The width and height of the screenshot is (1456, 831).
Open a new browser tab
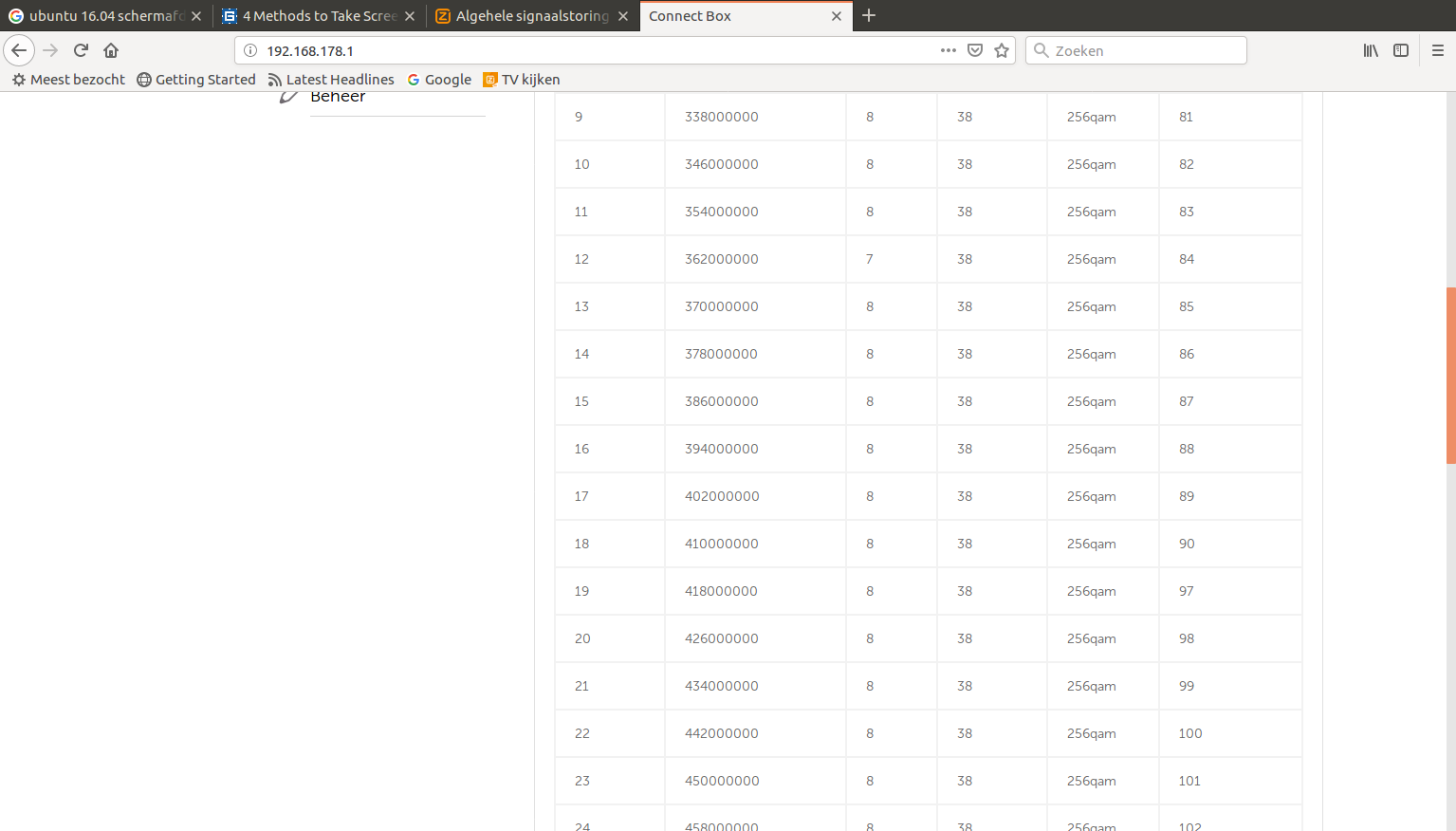click(x=869, y=15)
